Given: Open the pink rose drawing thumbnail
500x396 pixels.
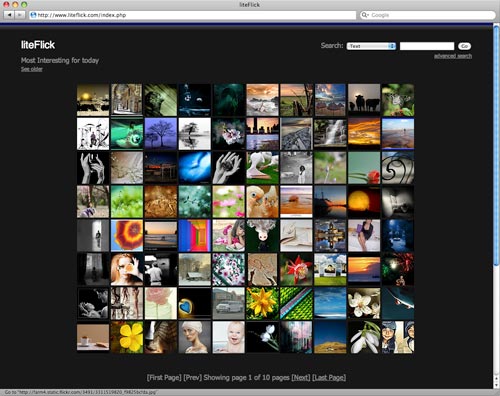Looking at the screenshot, I should [x=161, y=304].
